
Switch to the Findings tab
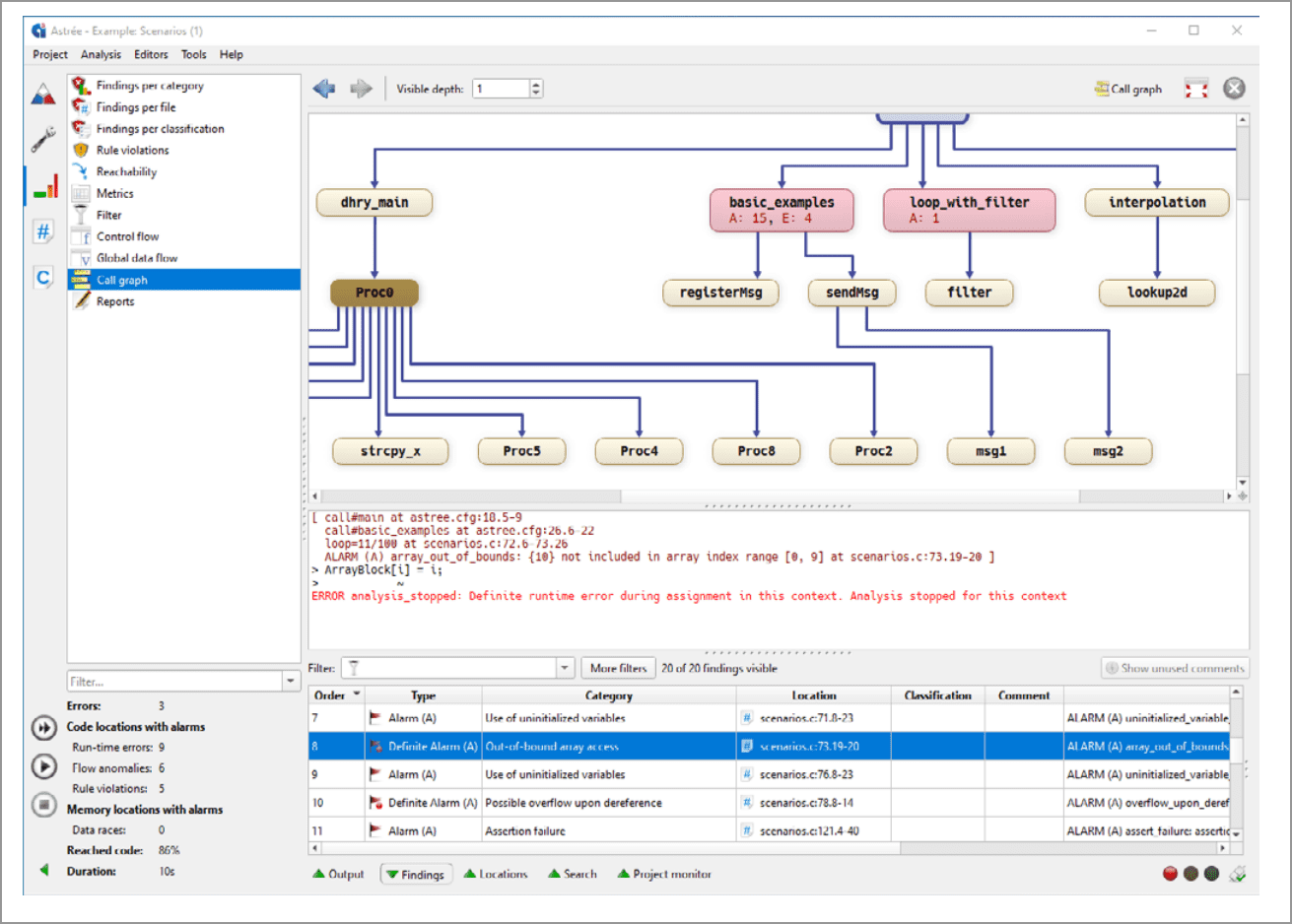tap(415, 874)
